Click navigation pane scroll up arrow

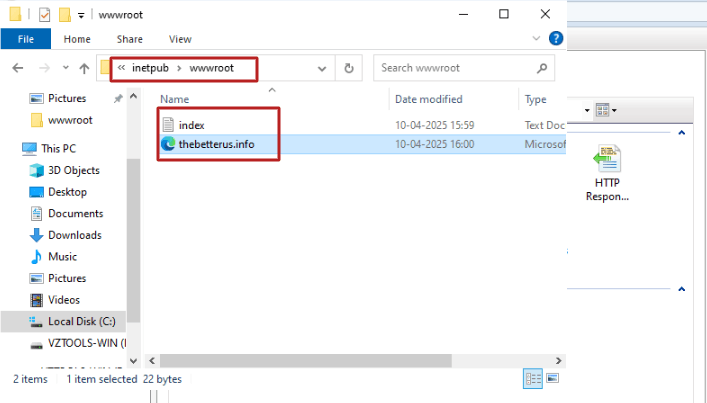(133, 96)
